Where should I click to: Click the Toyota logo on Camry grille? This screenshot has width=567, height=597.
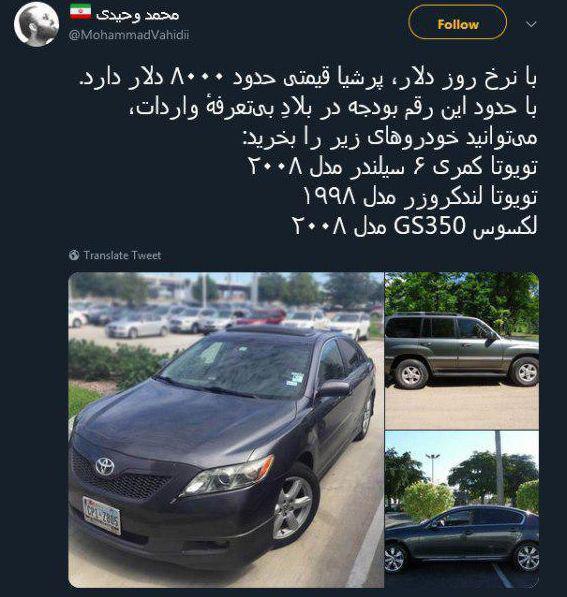tap(105, 466)
